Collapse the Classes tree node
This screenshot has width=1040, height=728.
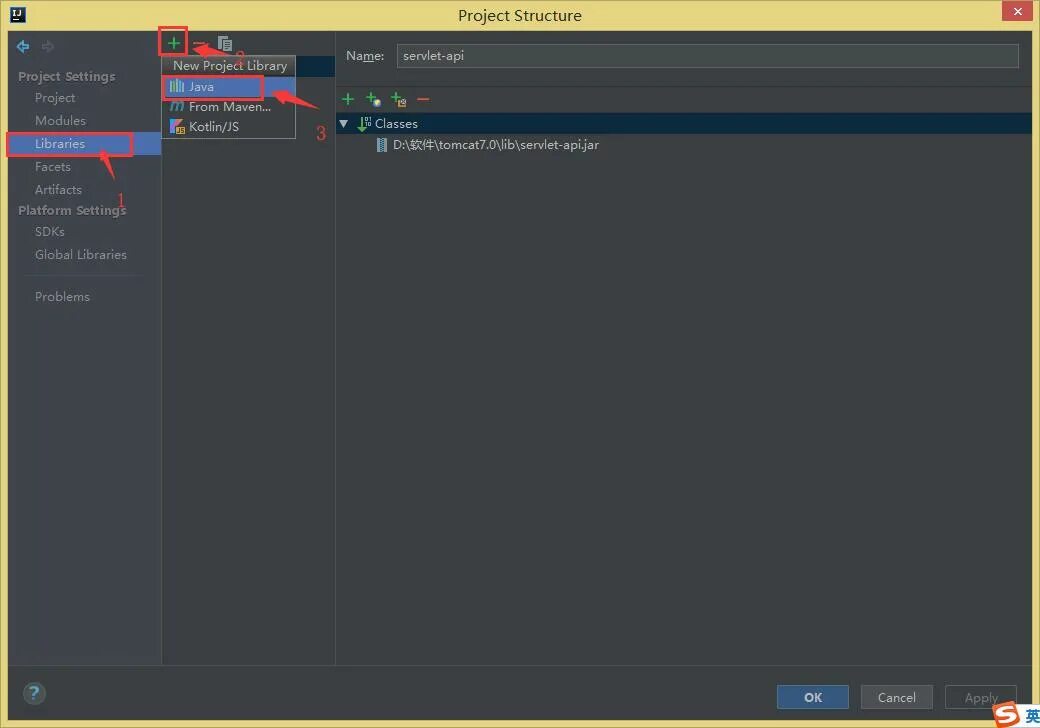[344, 123]
